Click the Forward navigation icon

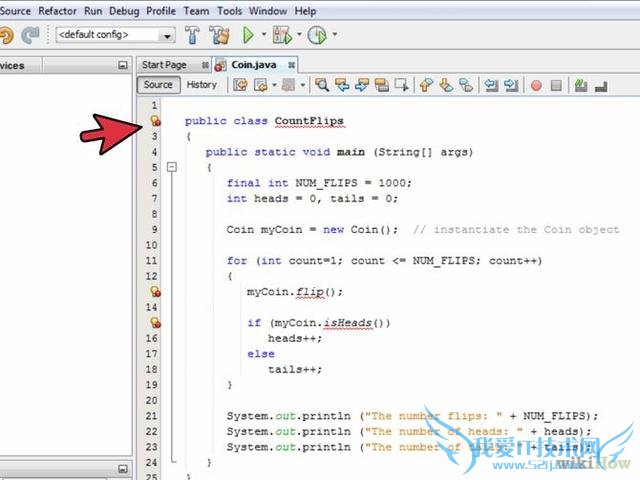click(289, 85)
